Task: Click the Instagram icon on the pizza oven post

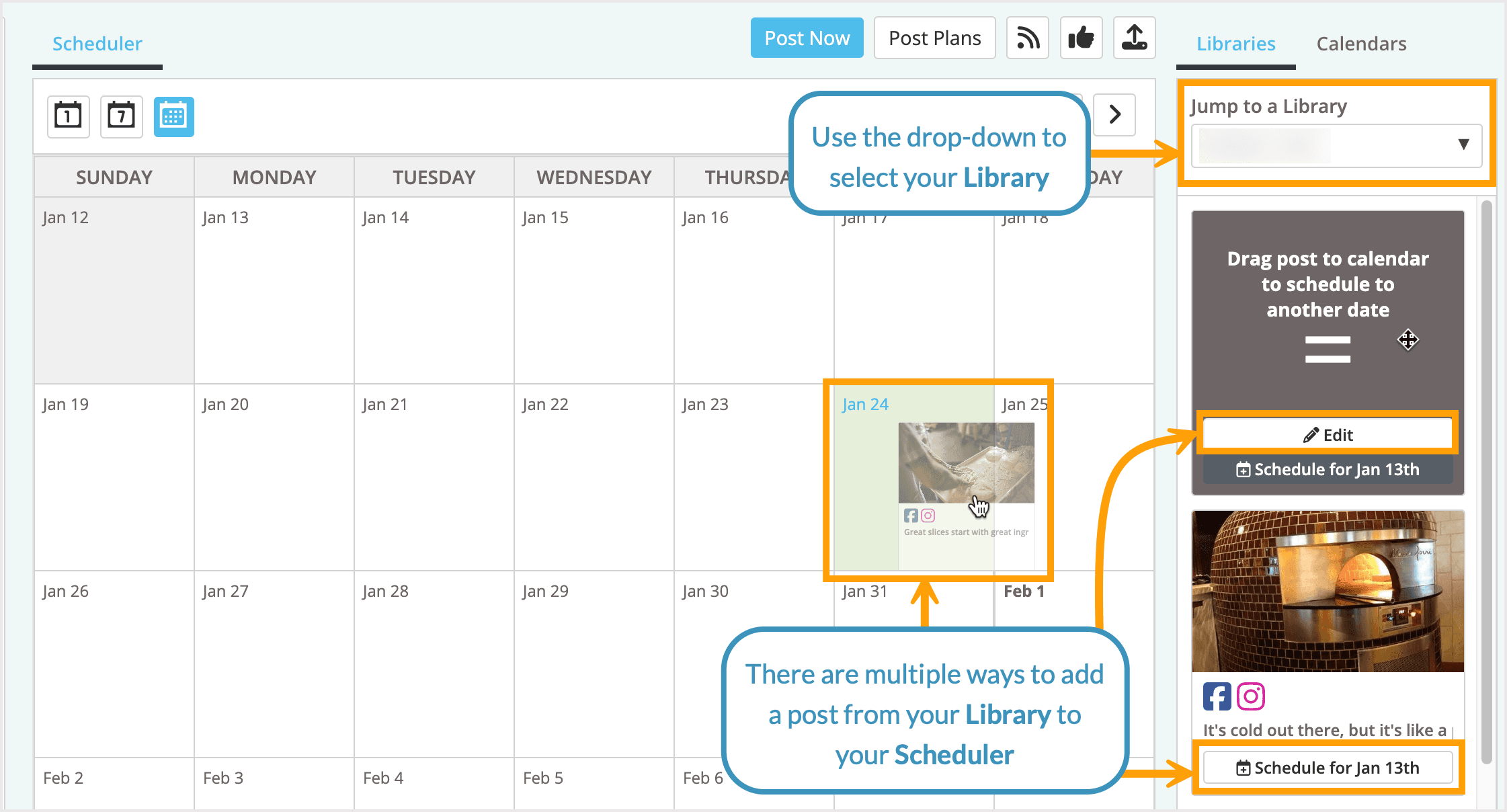Action: click(1251, 696)
